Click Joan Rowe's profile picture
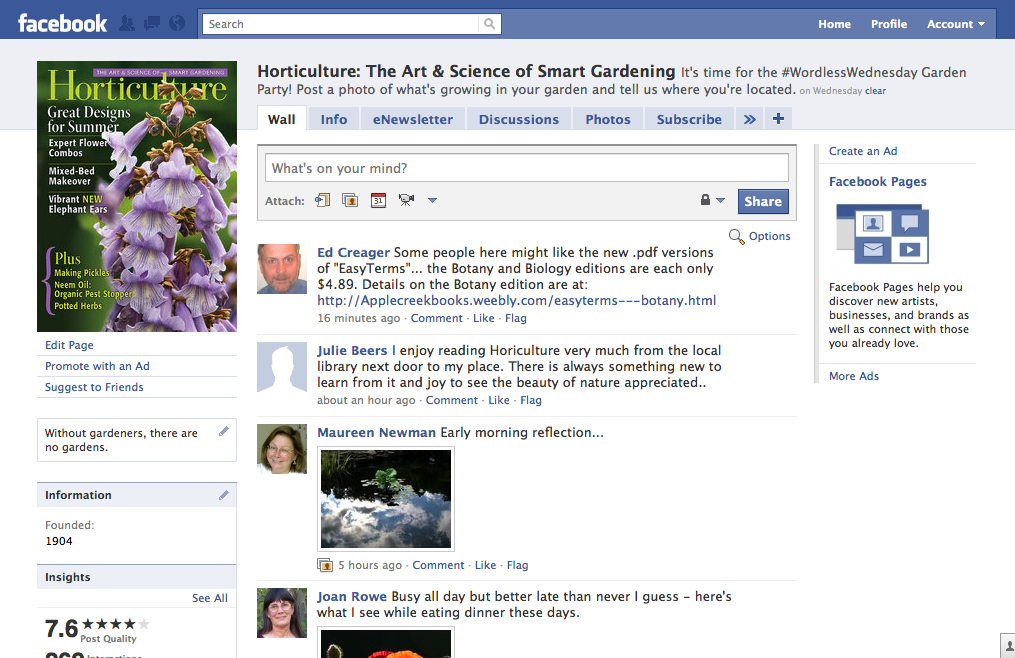Image resolution: width=1015 pixels, height=658 pixels. coord(282,613)
